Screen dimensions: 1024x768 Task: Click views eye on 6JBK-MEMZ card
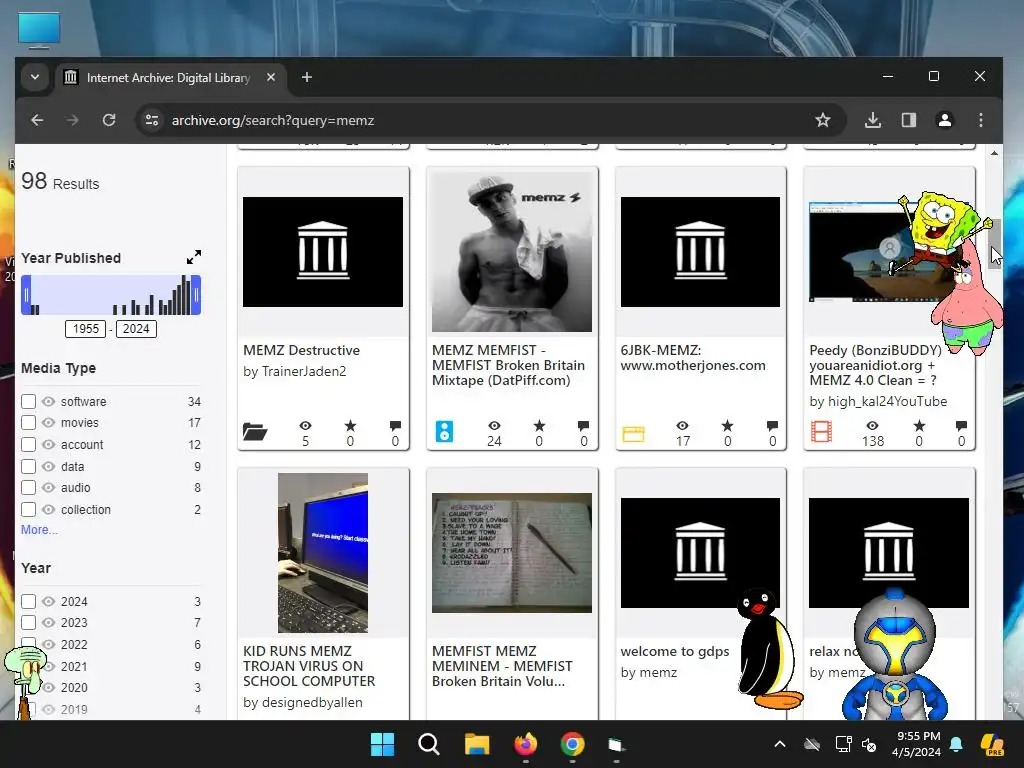682,426
